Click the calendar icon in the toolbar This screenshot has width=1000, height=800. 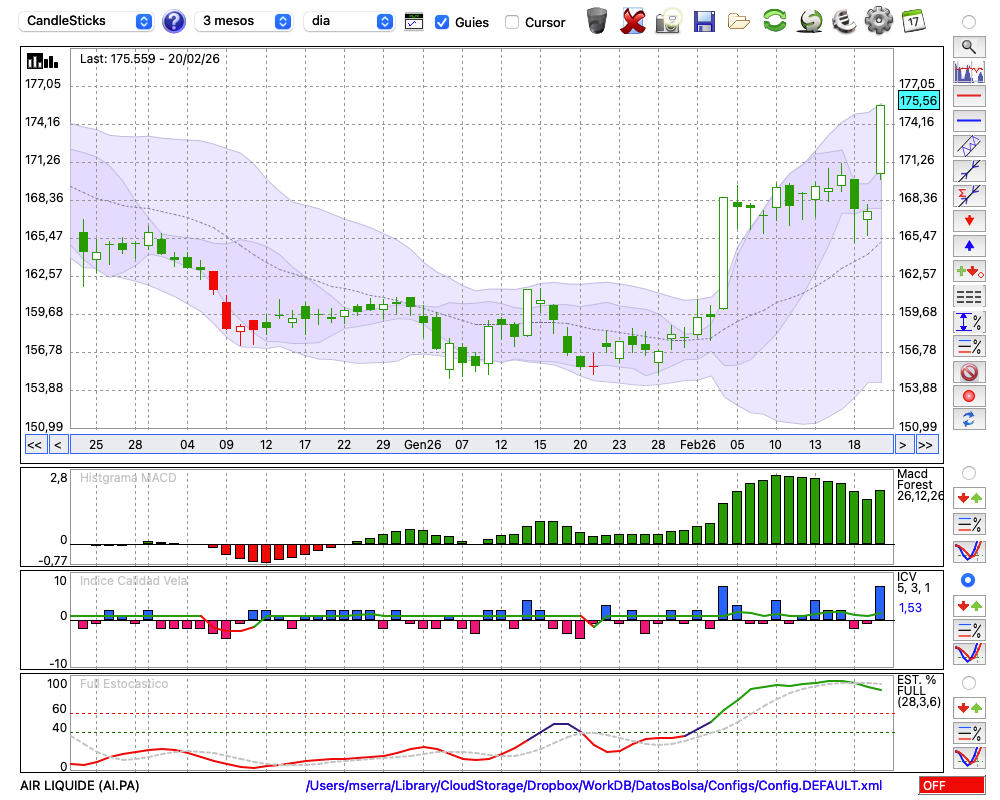coord(912,21)
